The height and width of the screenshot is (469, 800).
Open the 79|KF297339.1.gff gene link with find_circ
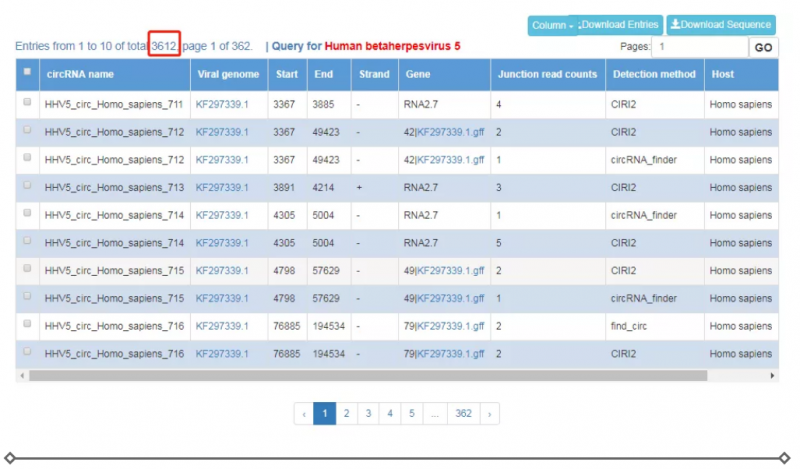(450, 326)
